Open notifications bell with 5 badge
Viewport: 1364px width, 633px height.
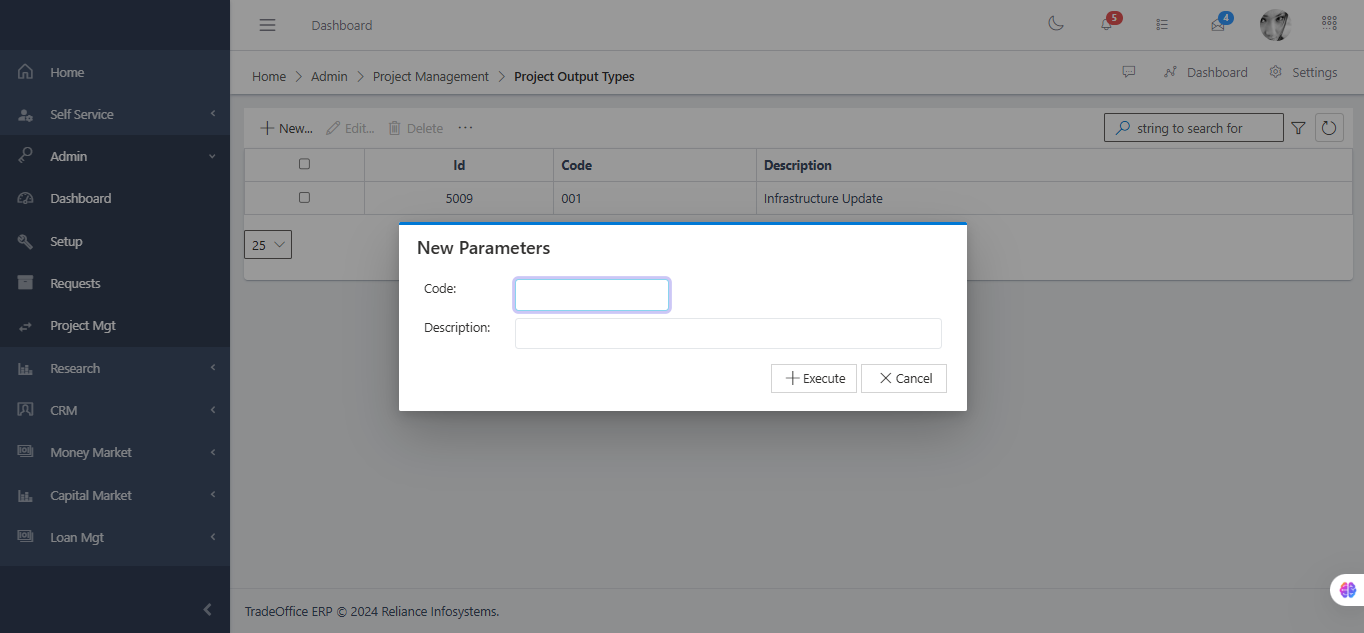point(1107,24)
